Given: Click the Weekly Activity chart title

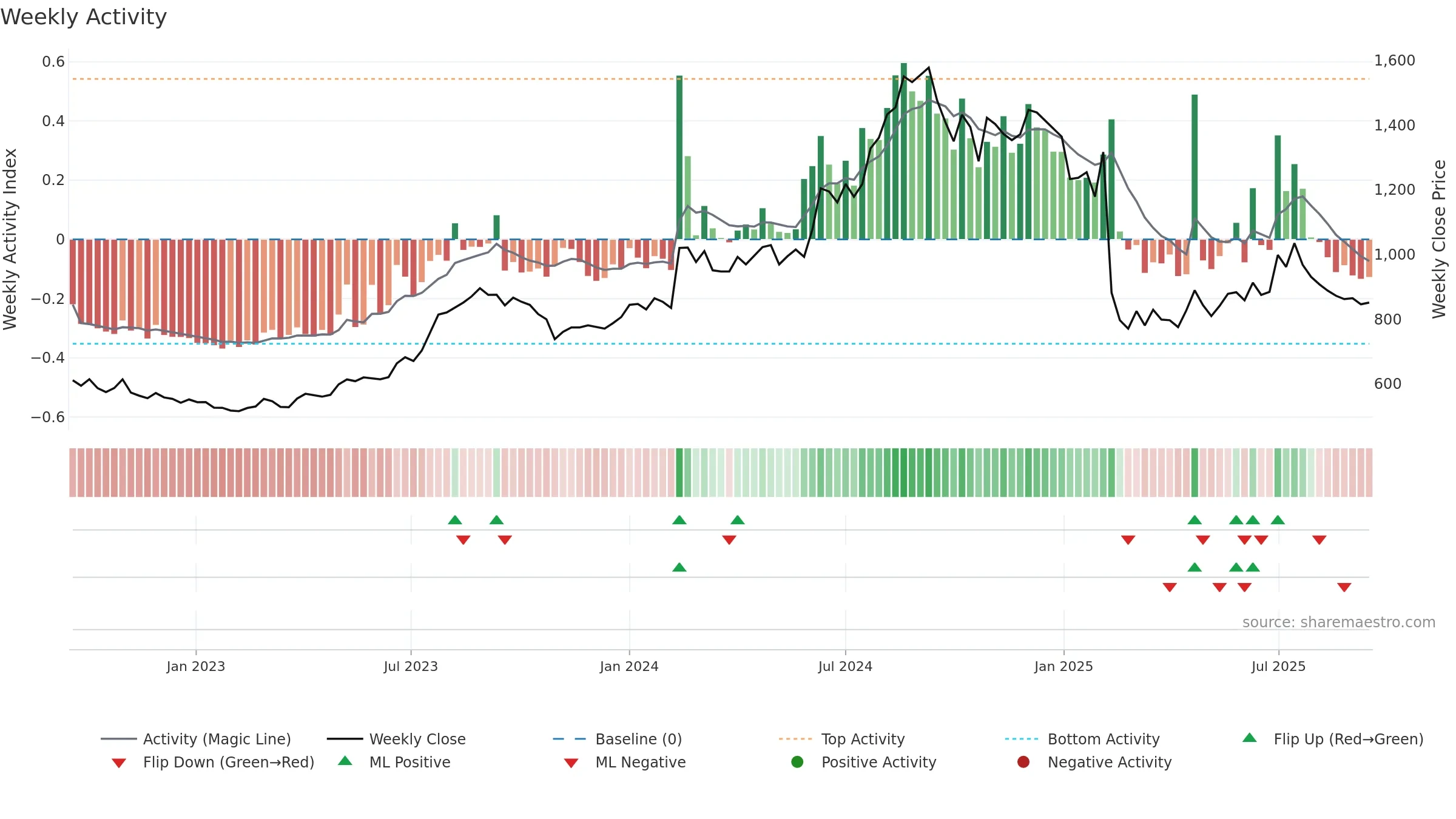Looking at the screenshot, I should coord(84,17).
